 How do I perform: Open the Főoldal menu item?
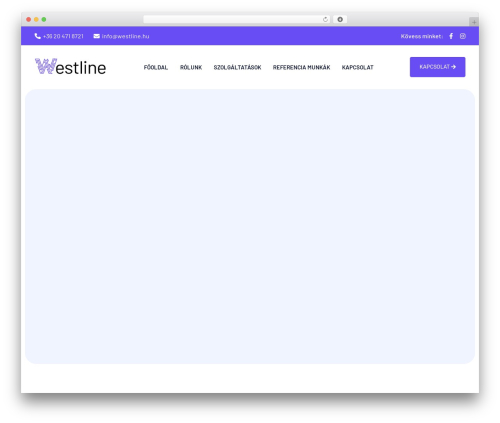tap(156, 67)
